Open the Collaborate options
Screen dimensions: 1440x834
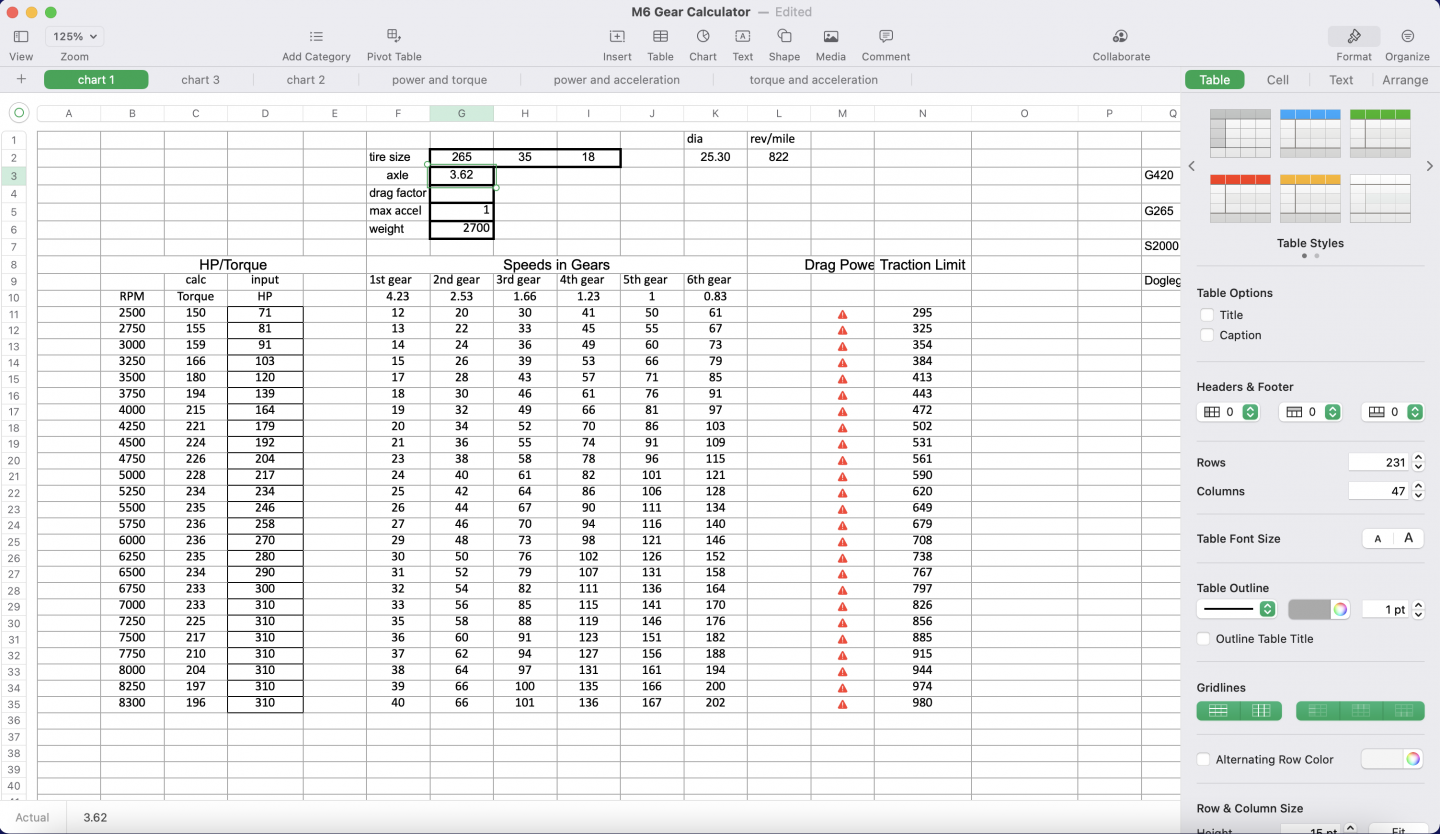click(1120, 37)
